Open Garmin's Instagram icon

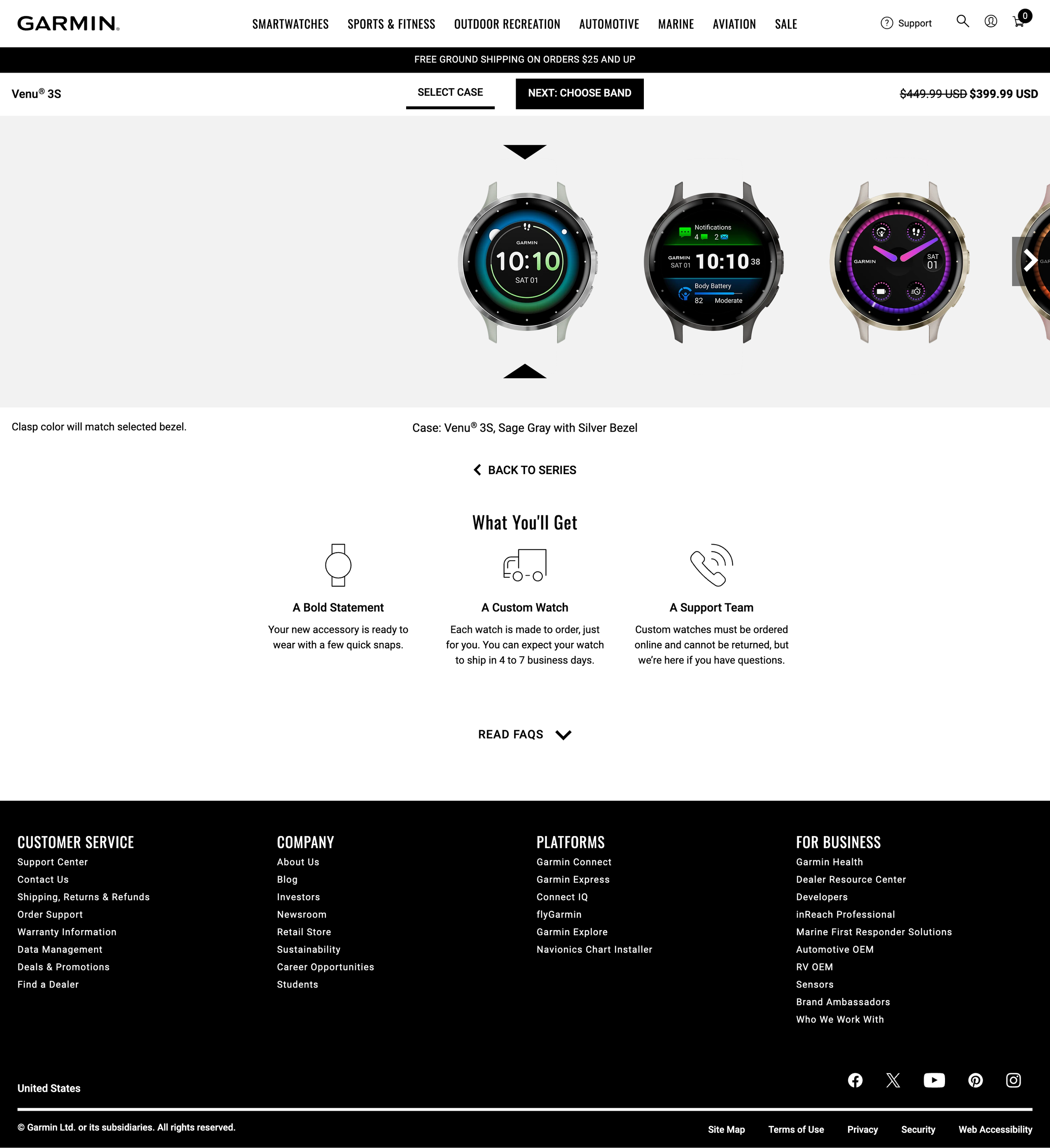coord(1013,1080)
